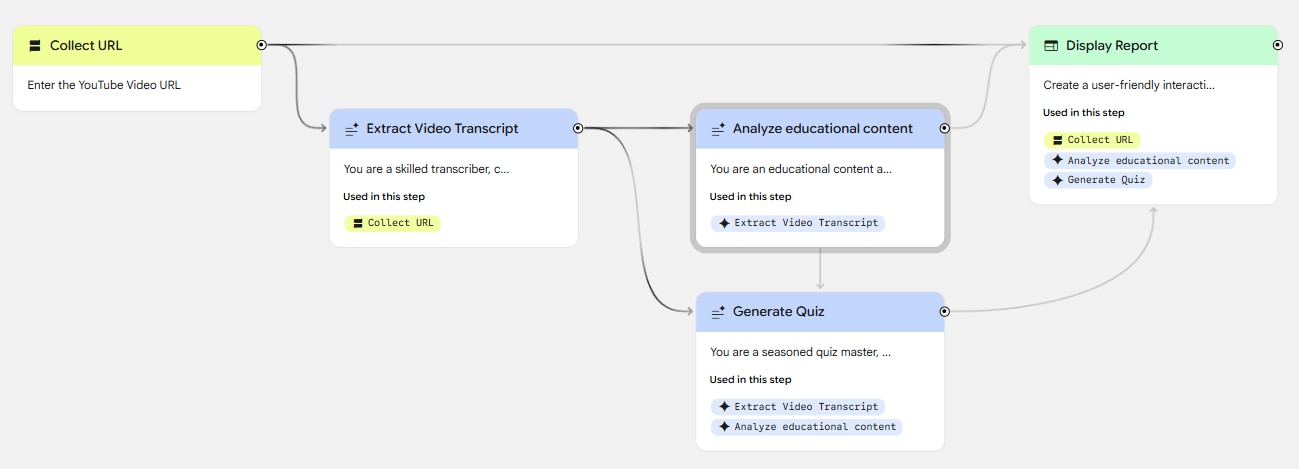Image resolution: width=1299 pixels, height=469 pixels.
Task: Click Collect URL chip in Display Report
Action: [x=1091, y=140]
